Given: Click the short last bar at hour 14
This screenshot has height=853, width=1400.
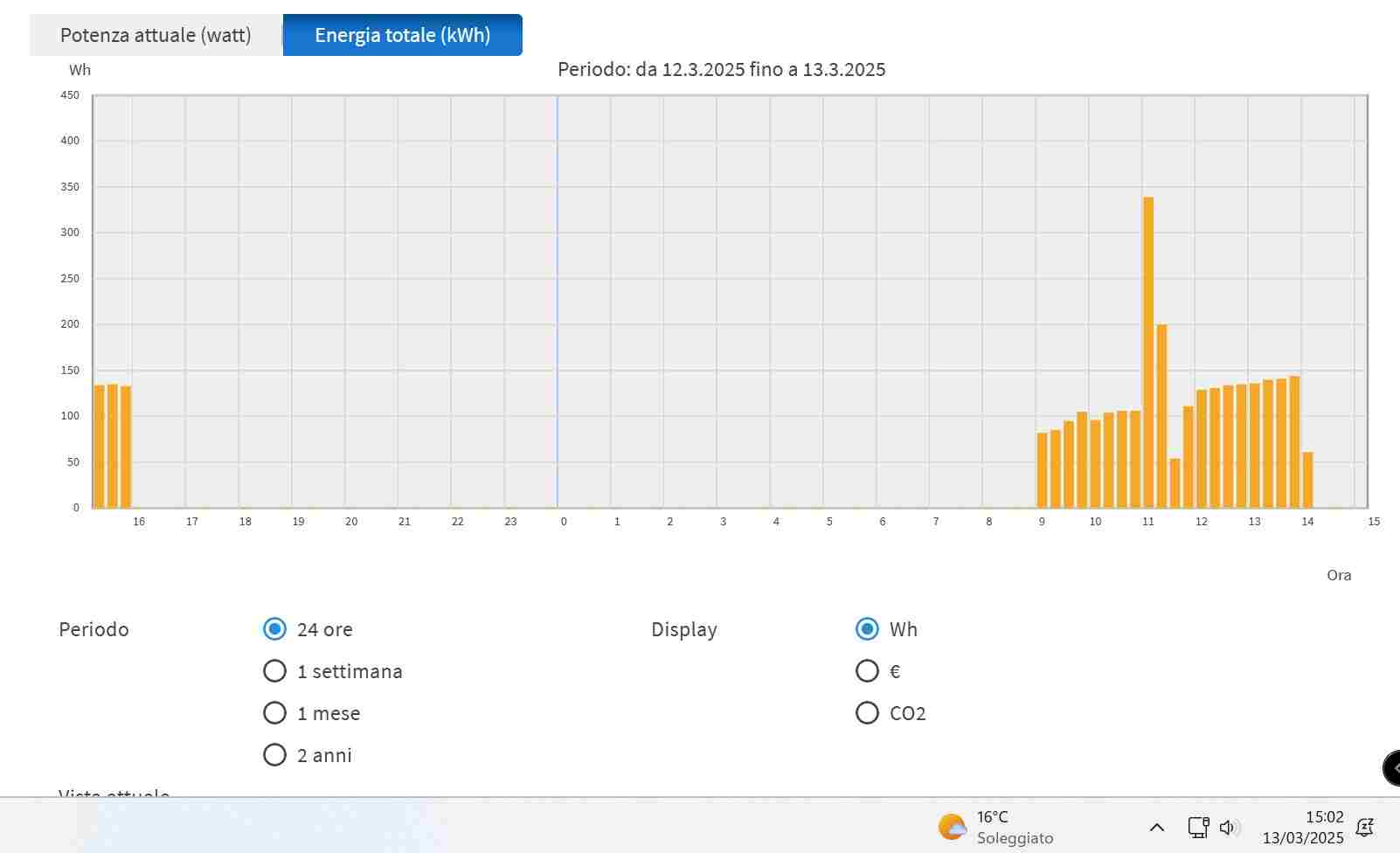Looking at the screenshot, I should pyautogui.click(x=1307, y=480).
